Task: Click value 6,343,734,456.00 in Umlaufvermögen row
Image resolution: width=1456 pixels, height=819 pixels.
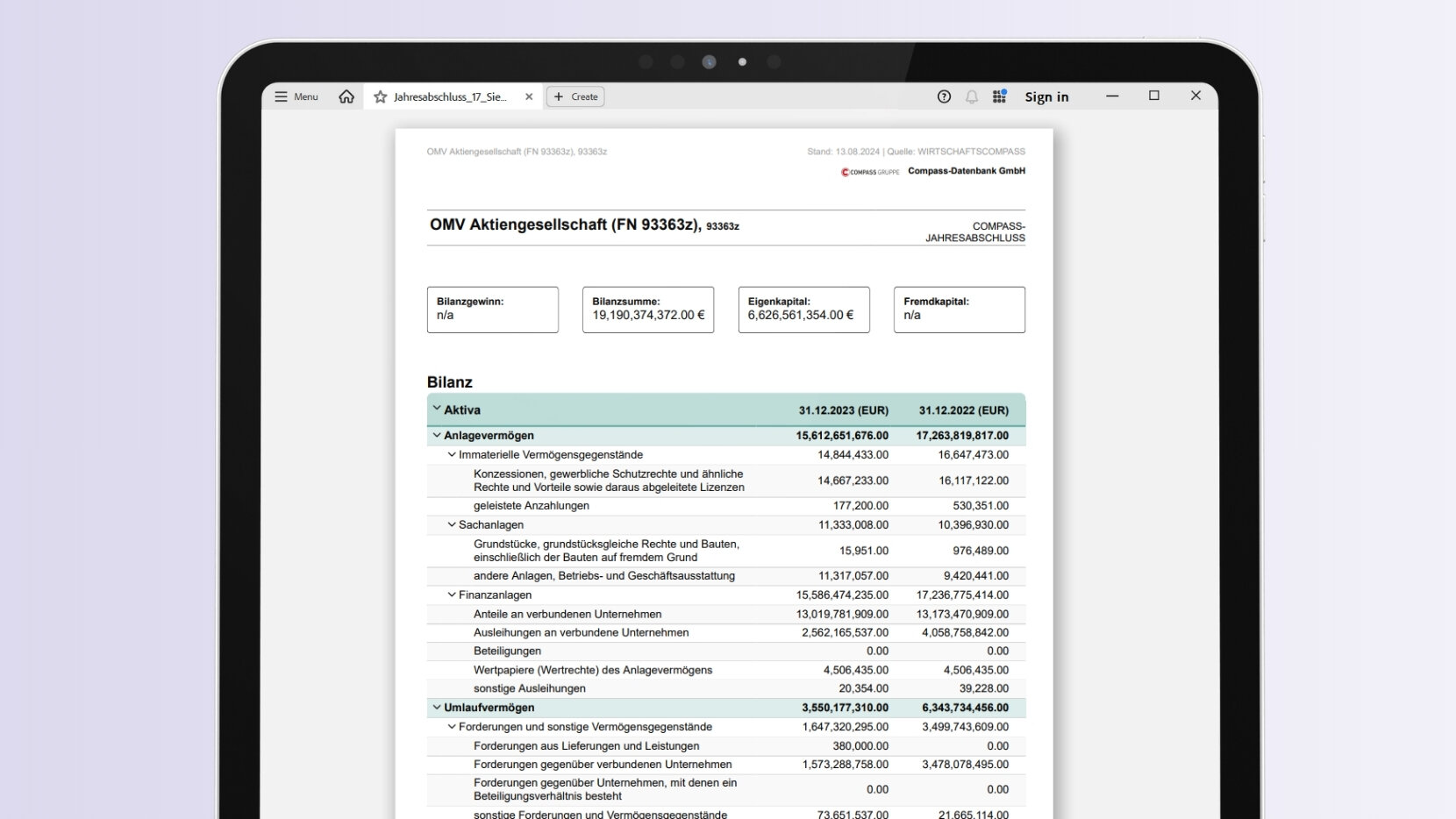Action: (x=965, y=708)
